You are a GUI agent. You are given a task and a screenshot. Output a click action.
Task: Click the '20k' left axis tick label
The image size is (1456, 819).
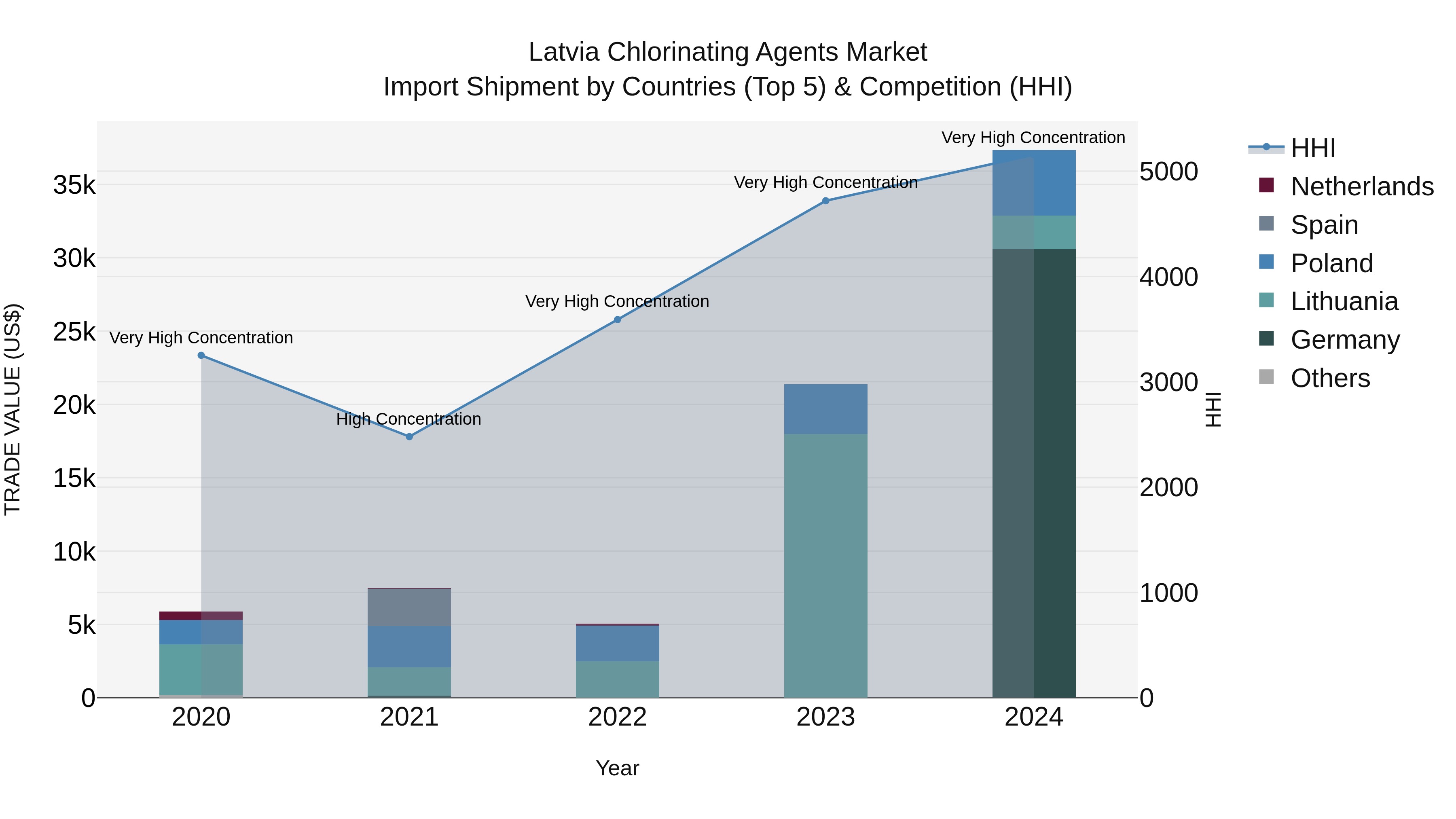coord(74,405)
